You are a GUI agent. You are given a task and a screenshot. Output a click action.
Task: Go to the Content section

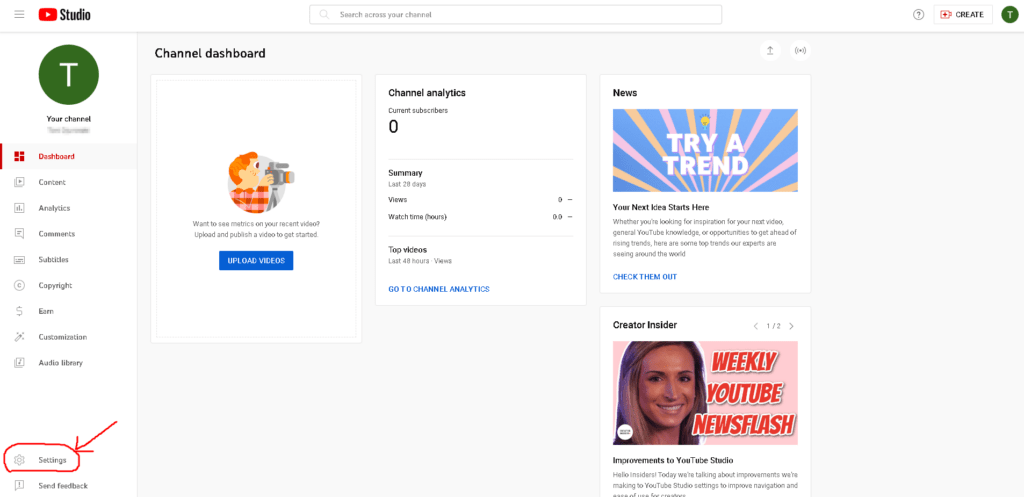coord(52,182)
